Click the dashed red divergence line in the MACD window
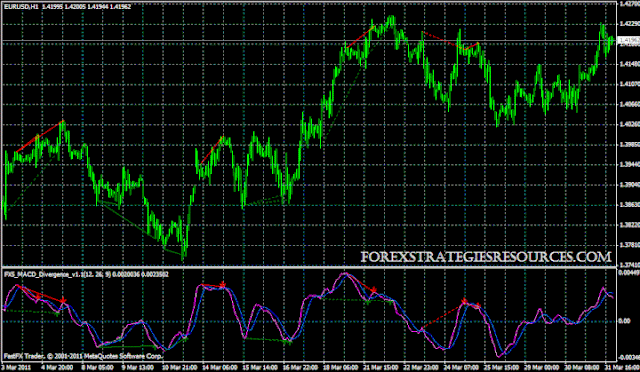 (442, 315)
